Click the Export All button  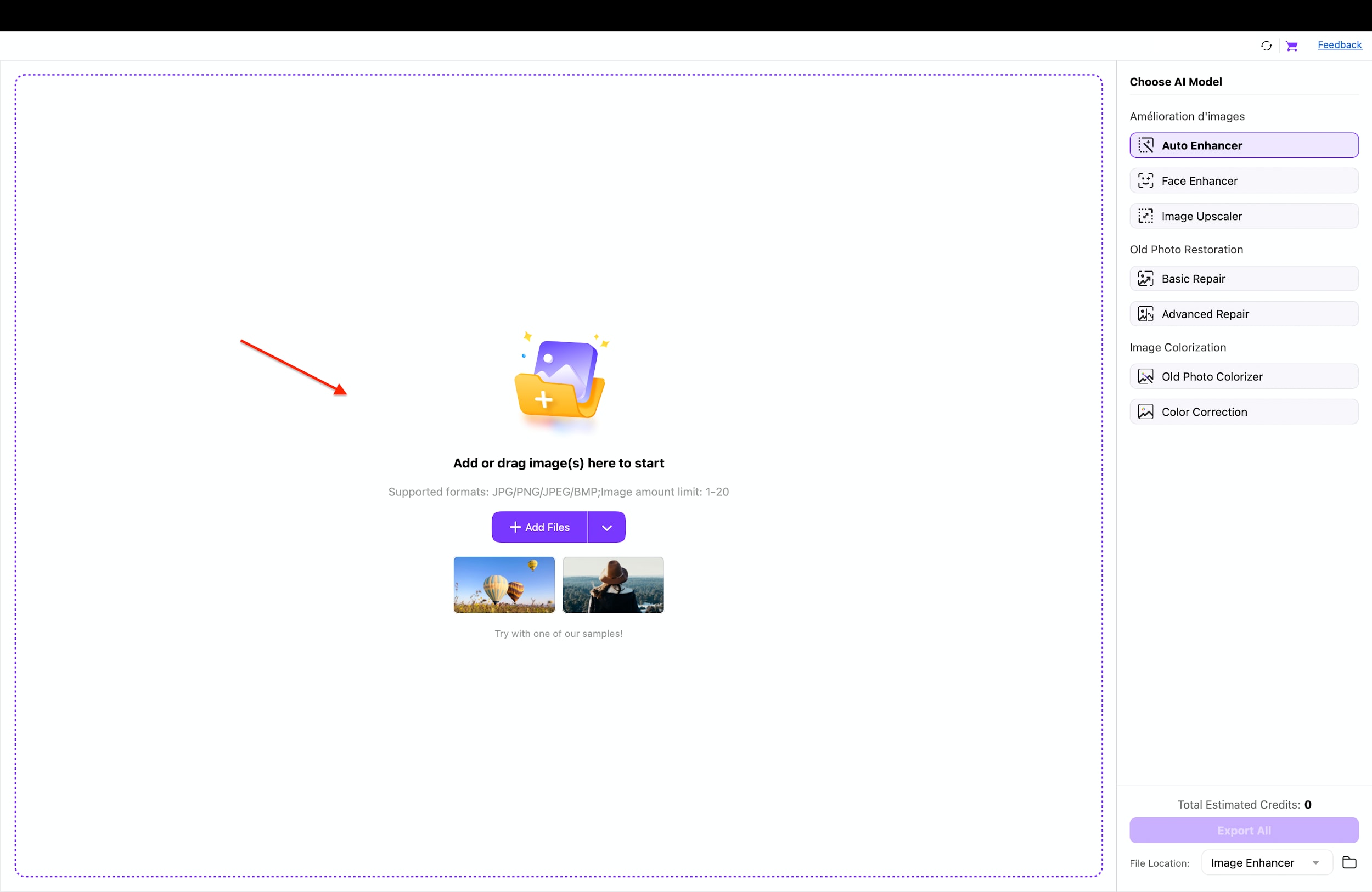pos(1244,831)
